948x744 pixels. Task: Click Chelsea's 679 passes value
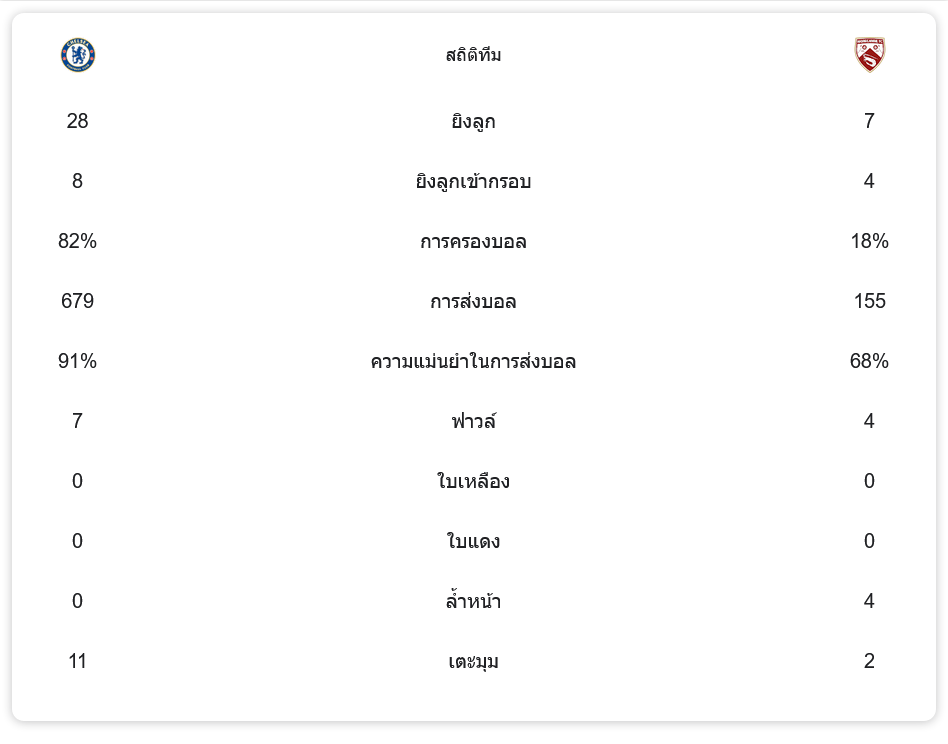point(78,301)
